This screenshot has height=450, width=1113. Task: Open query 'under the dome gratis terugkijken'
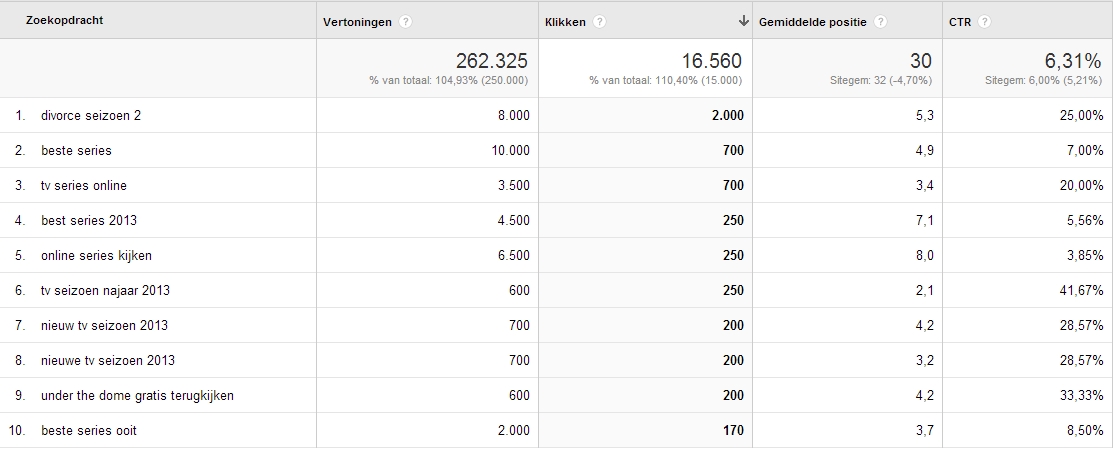click(137, 395)
